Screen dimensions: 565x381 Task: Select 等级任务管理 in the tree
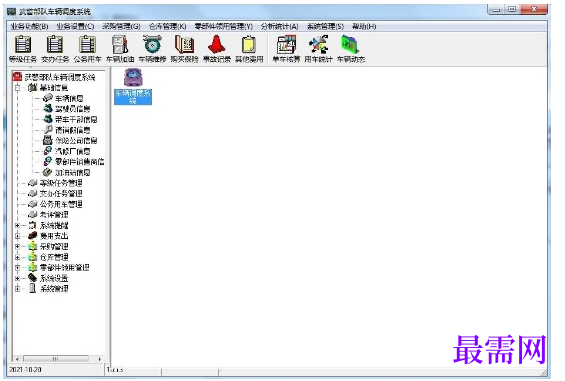click(61, 183)
